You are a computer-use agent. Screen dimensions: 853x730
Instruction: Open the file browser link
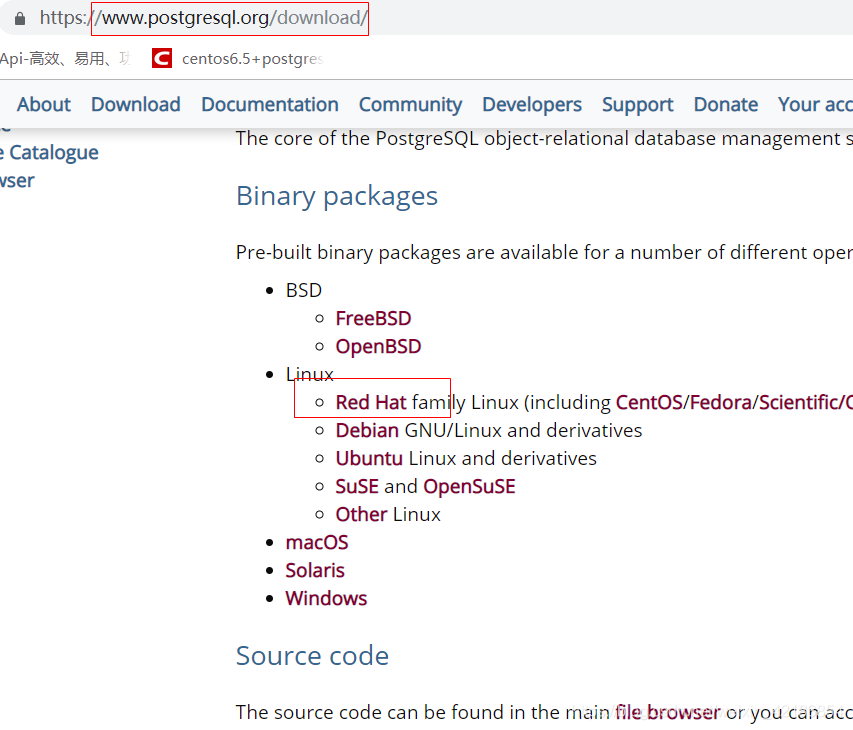[667, 712]
